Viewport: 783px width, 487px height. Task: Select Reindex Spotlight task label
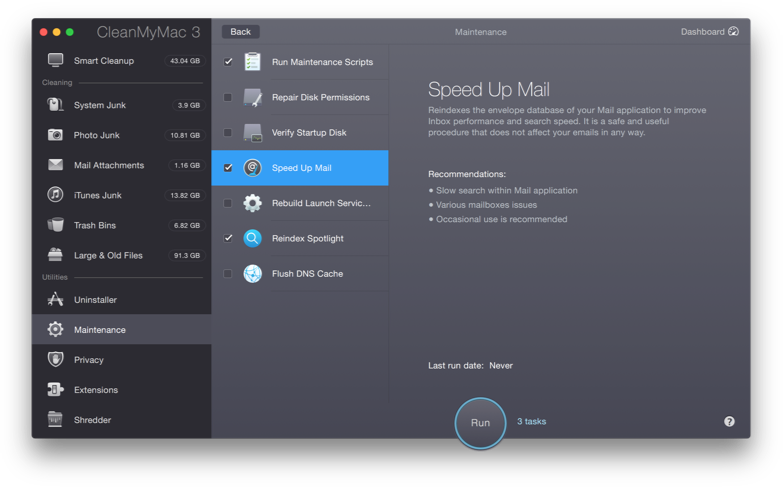[x=308, y=238]
